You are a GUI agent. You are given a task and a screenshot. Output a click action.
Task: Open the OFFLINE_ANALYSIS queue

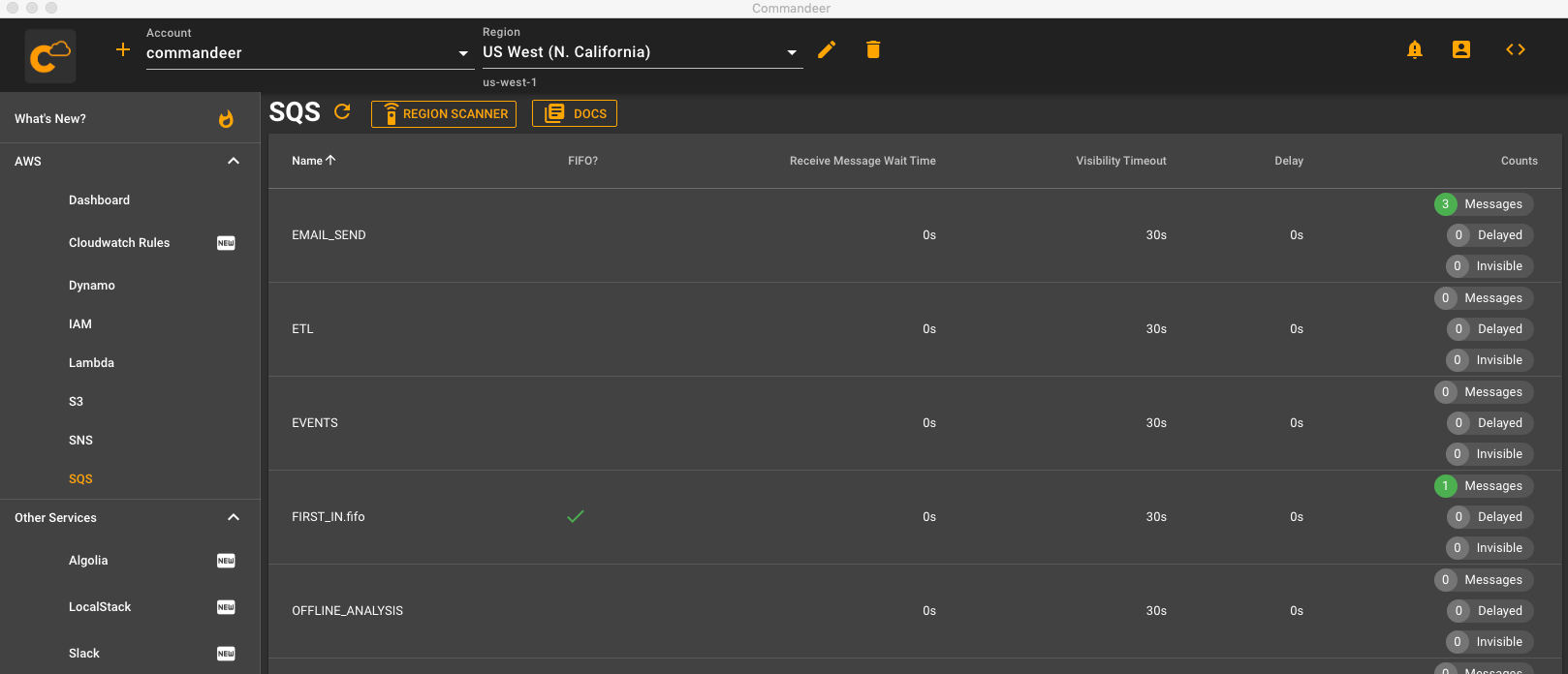click(x=347, y=611)
